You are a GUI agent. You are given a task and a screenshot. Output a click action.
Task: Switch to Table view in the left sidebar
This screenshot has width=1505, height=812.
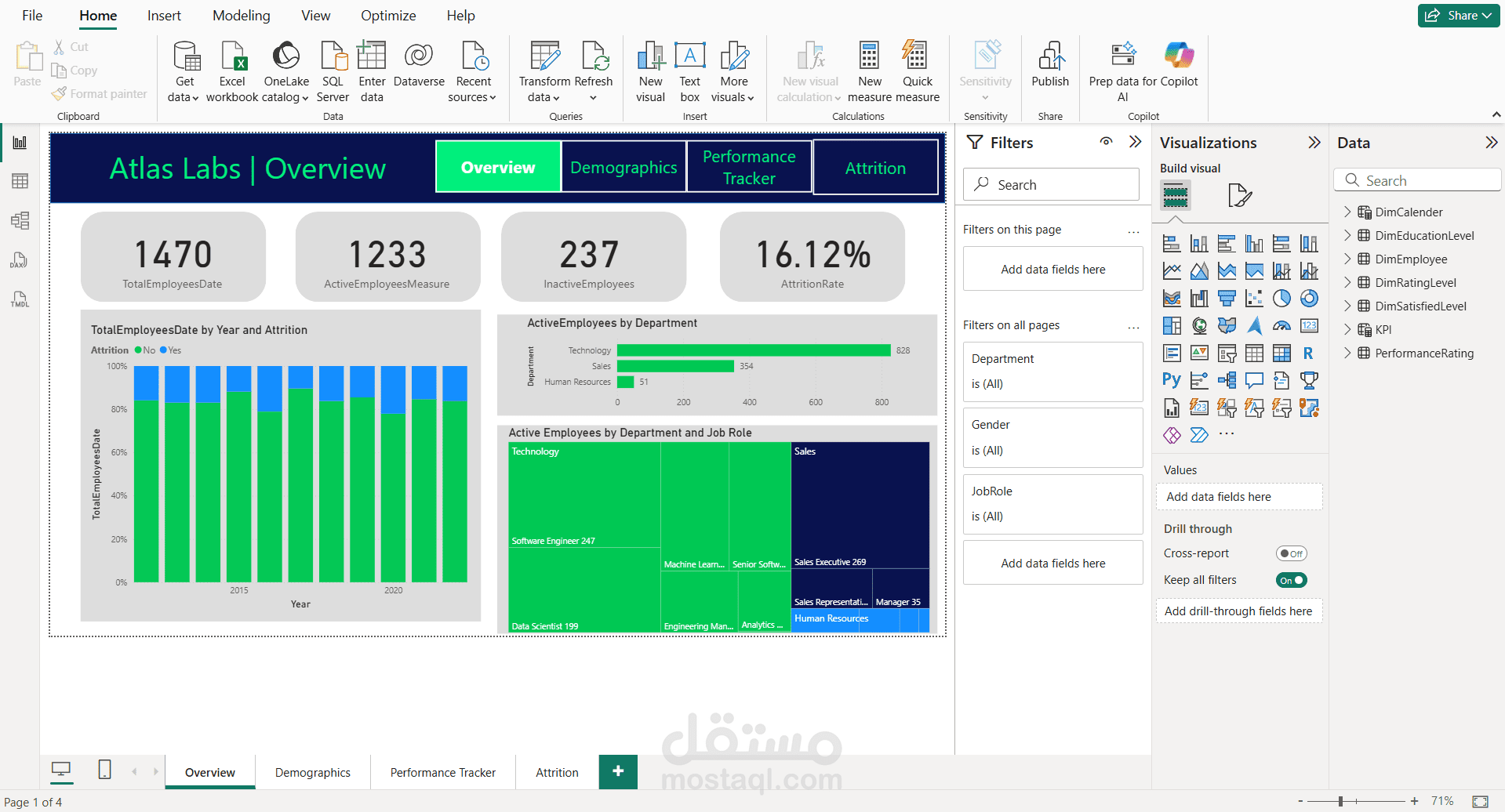pos(19,180)
